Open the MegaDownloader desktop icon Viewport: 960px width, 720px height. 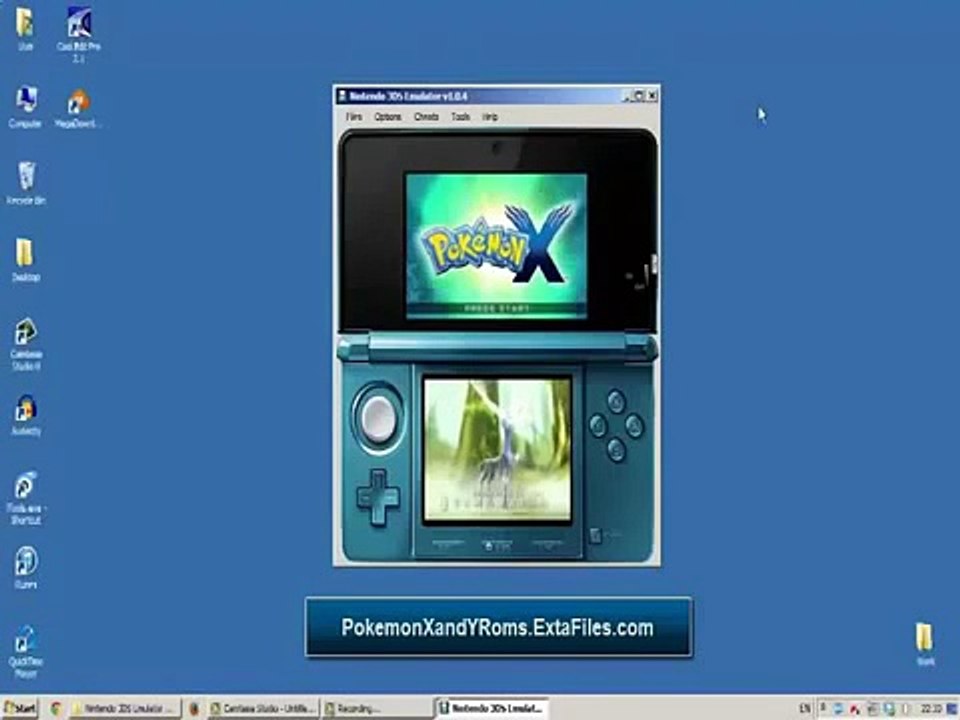coord(77,108)
